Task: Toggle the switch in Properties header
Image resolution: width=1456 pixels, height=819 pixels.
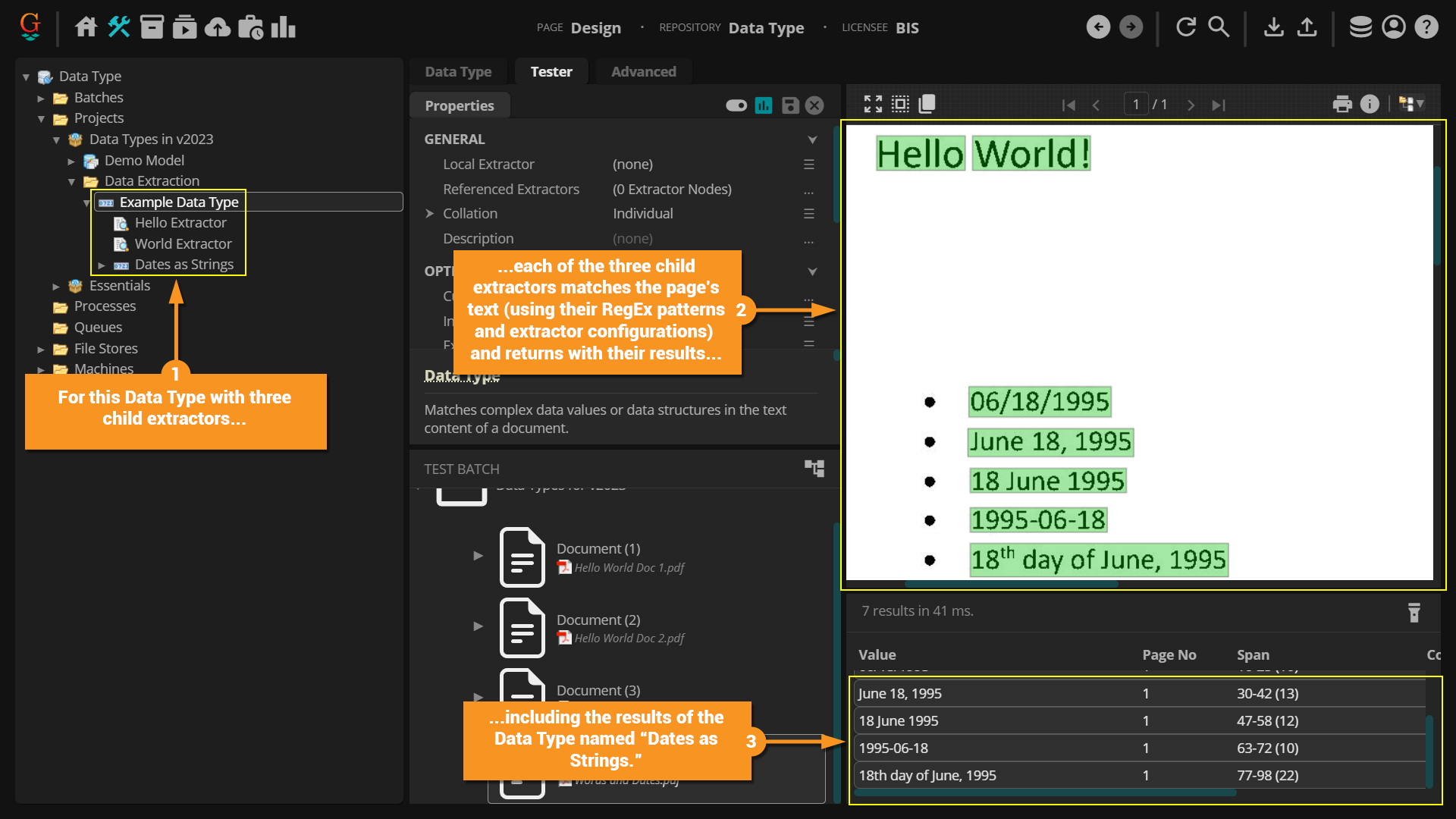Action: (x=736, y=105)
